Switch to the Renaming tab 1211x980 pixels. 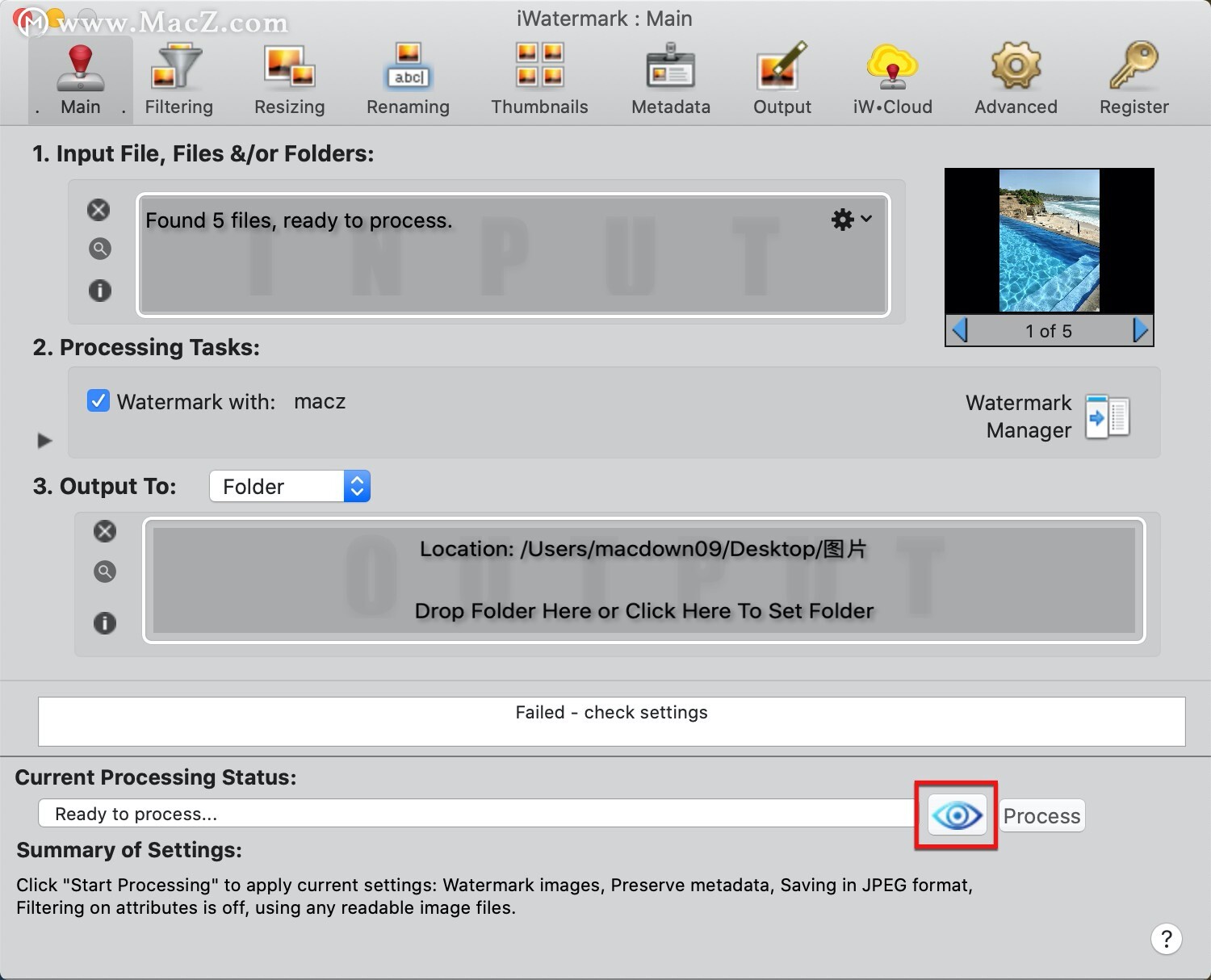point(408,80)
